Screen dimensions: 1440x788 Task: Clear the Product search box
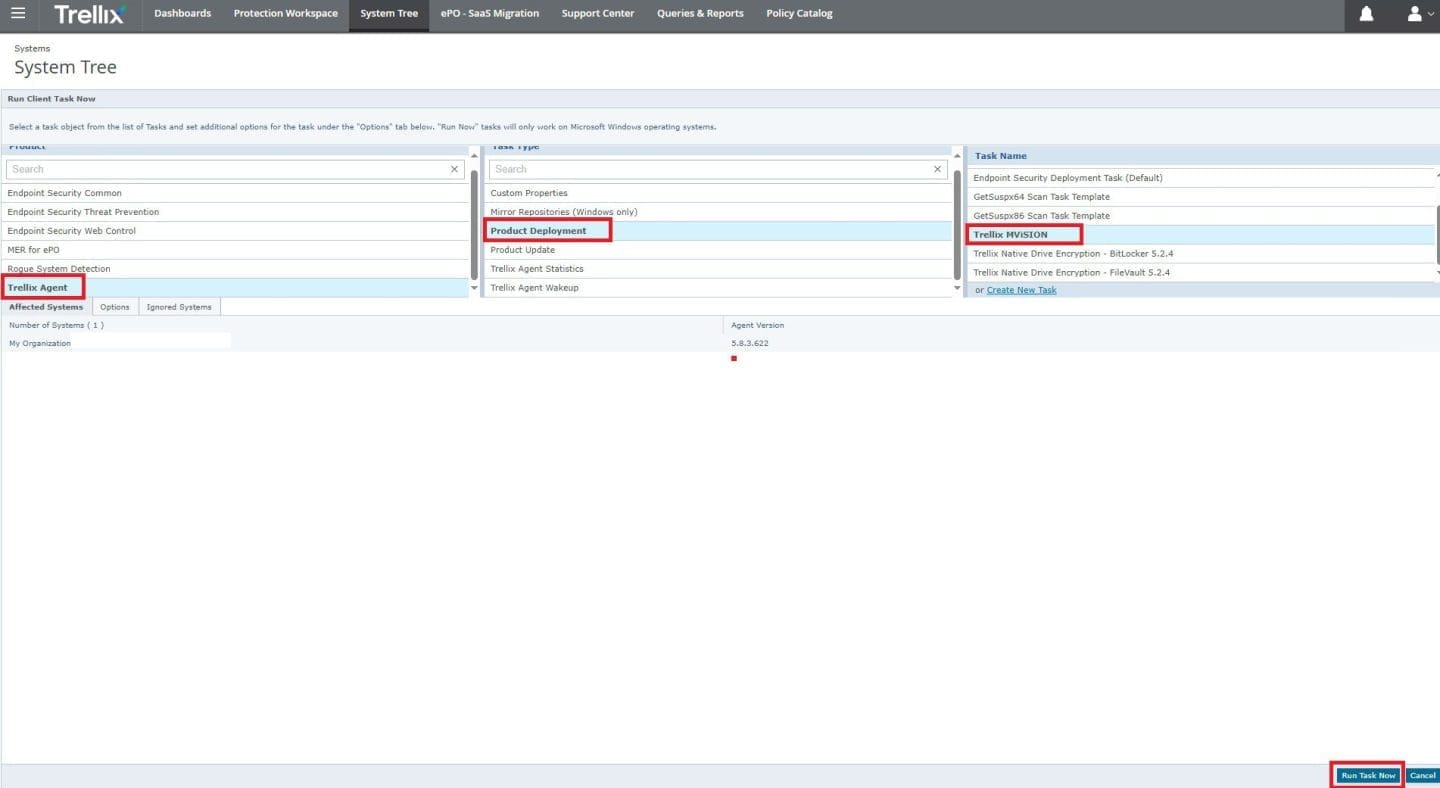[454, 169]
